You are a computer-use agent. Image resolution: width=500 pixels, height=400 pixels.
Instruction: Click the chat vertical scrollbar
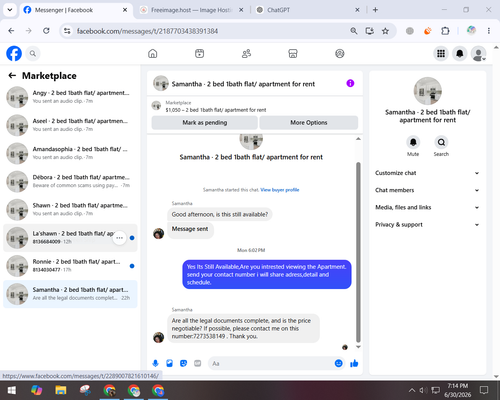click(358, 252)
